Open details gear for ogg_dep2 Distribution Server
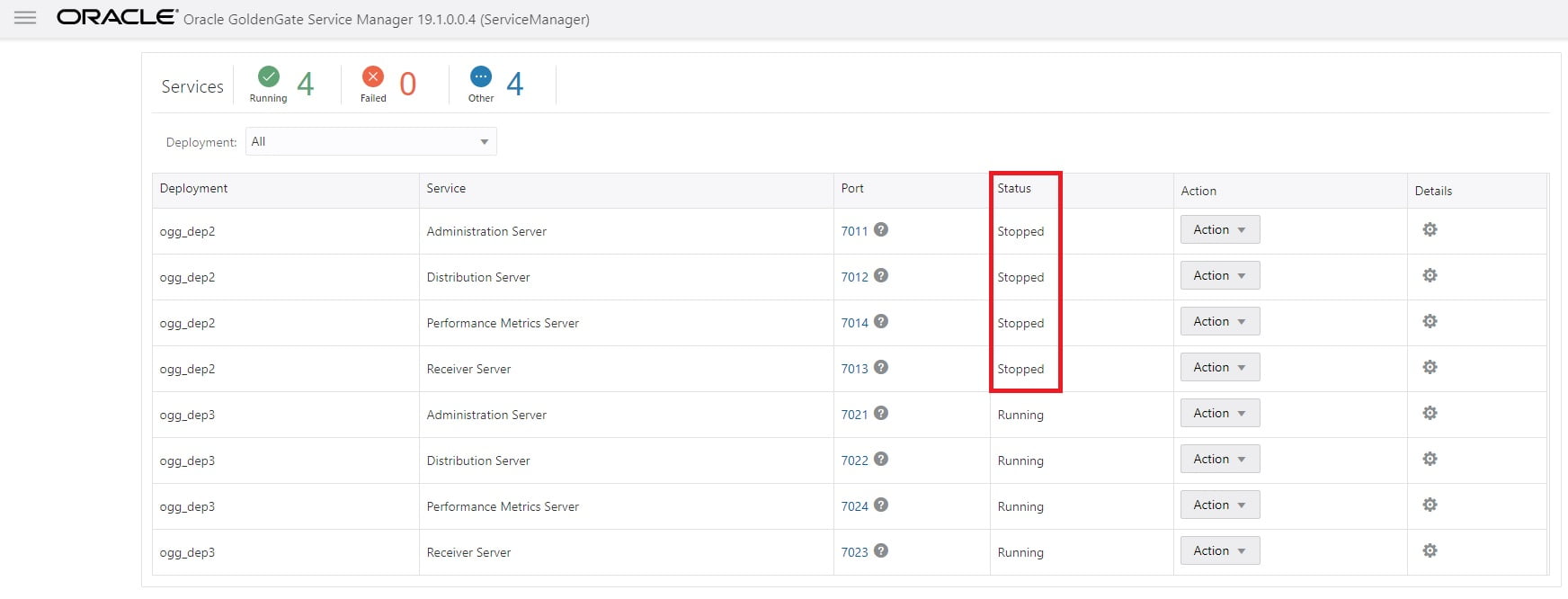The image size is (1568, 599). click(1430, 275)
